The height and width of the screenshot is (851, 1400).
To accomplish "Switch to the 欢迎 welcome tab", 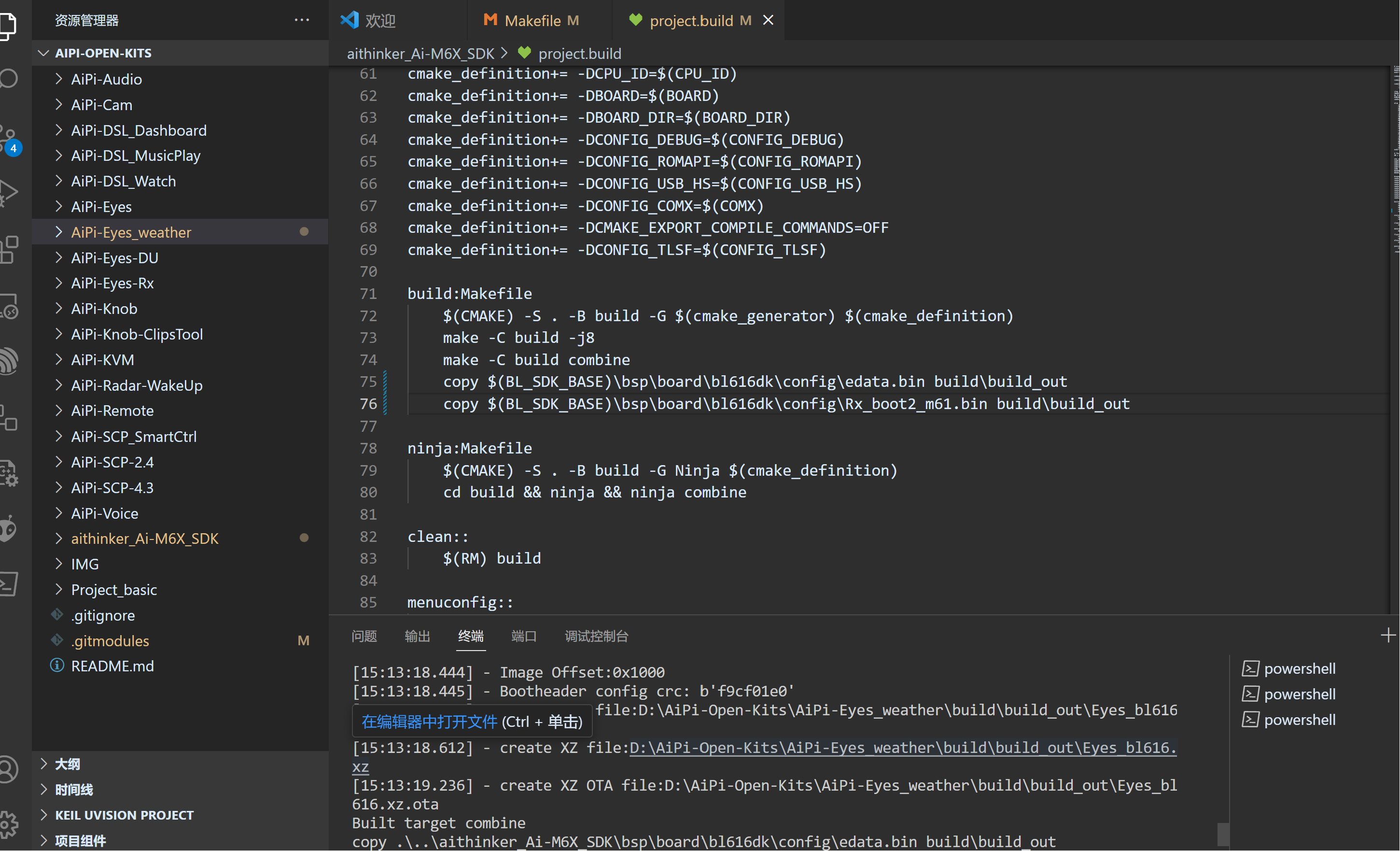I will point(398,20).
